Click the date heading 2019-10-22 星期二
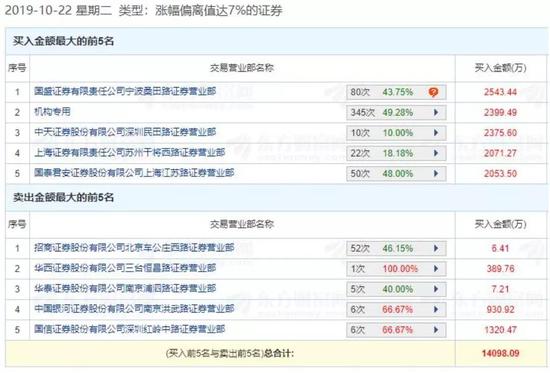 [58, 11]
